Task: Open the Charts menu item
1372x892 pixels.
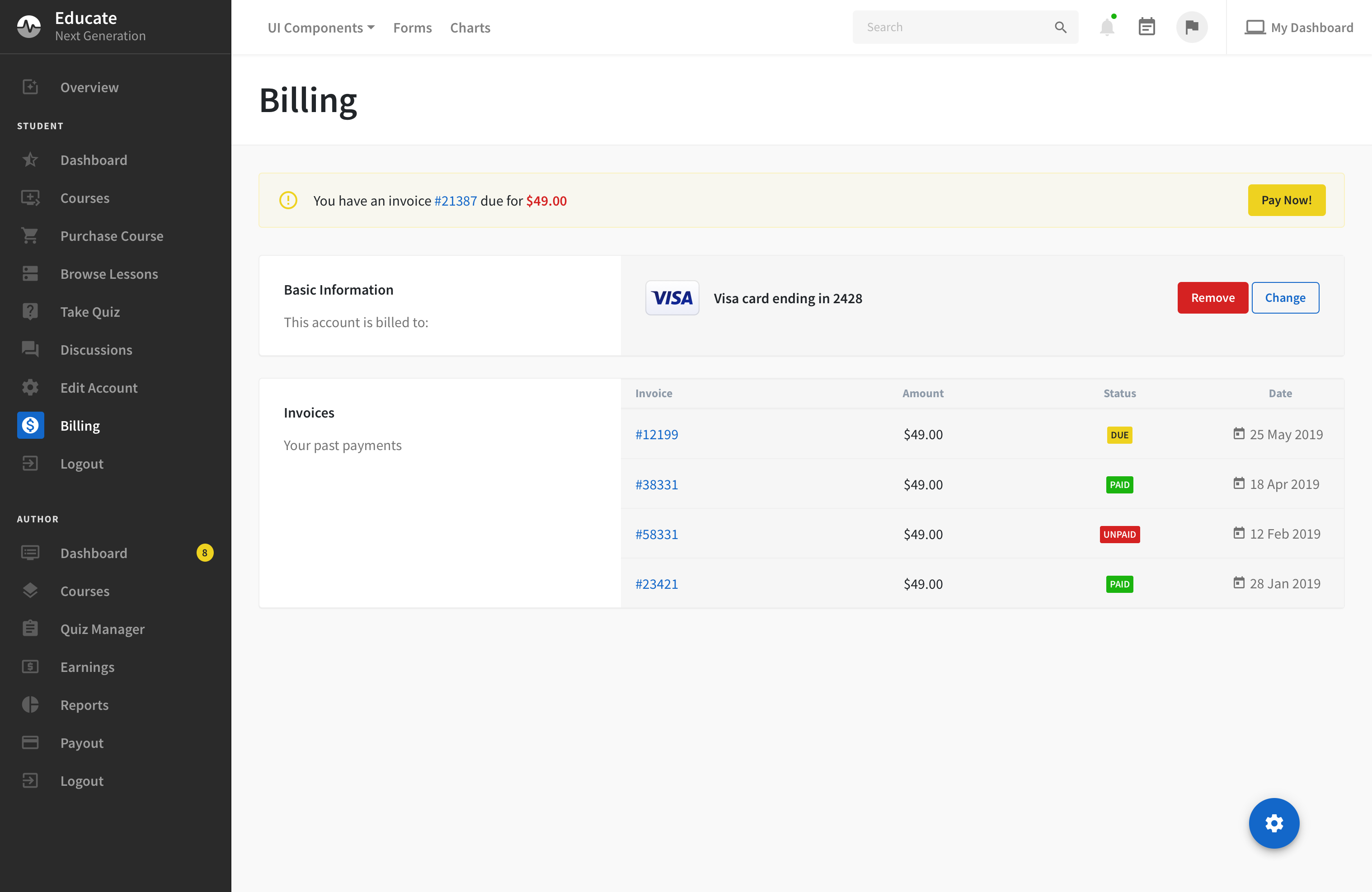Action: point(470,28)
